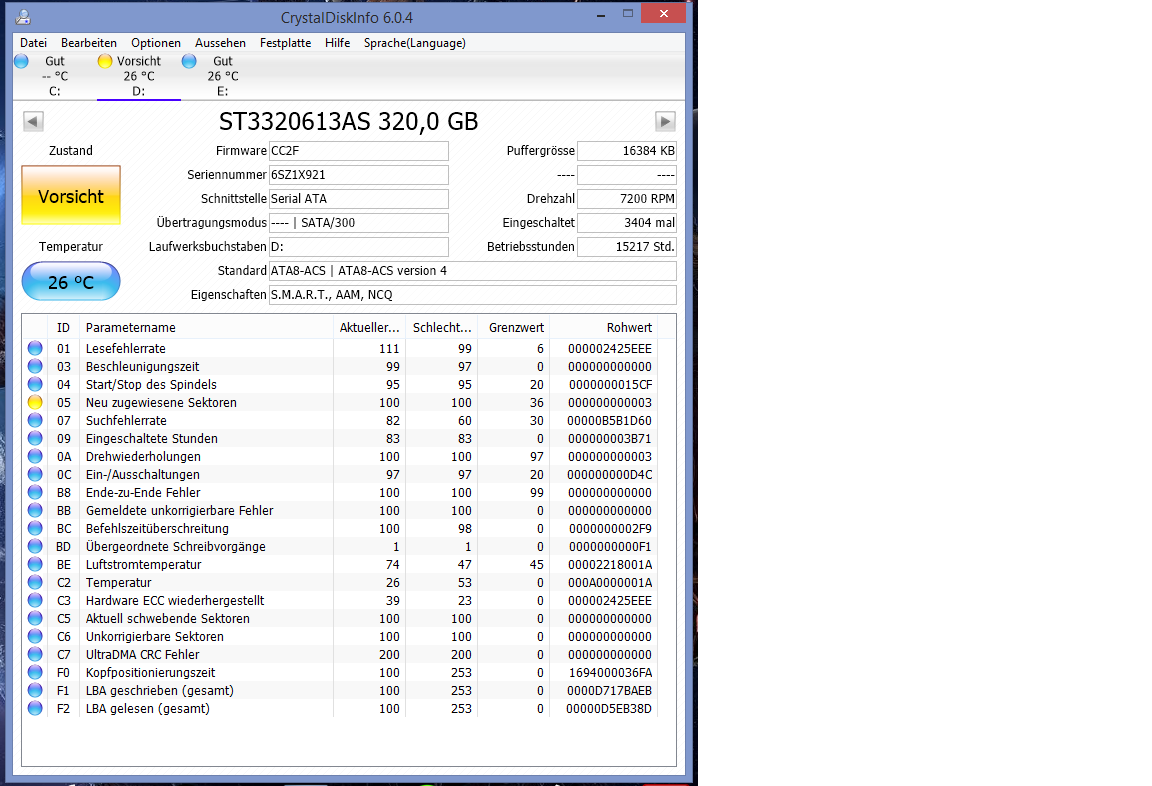The image size is (1152, 786).
Task: Minimize the CrystalDiskInfo window
Action: click(601, 14)
